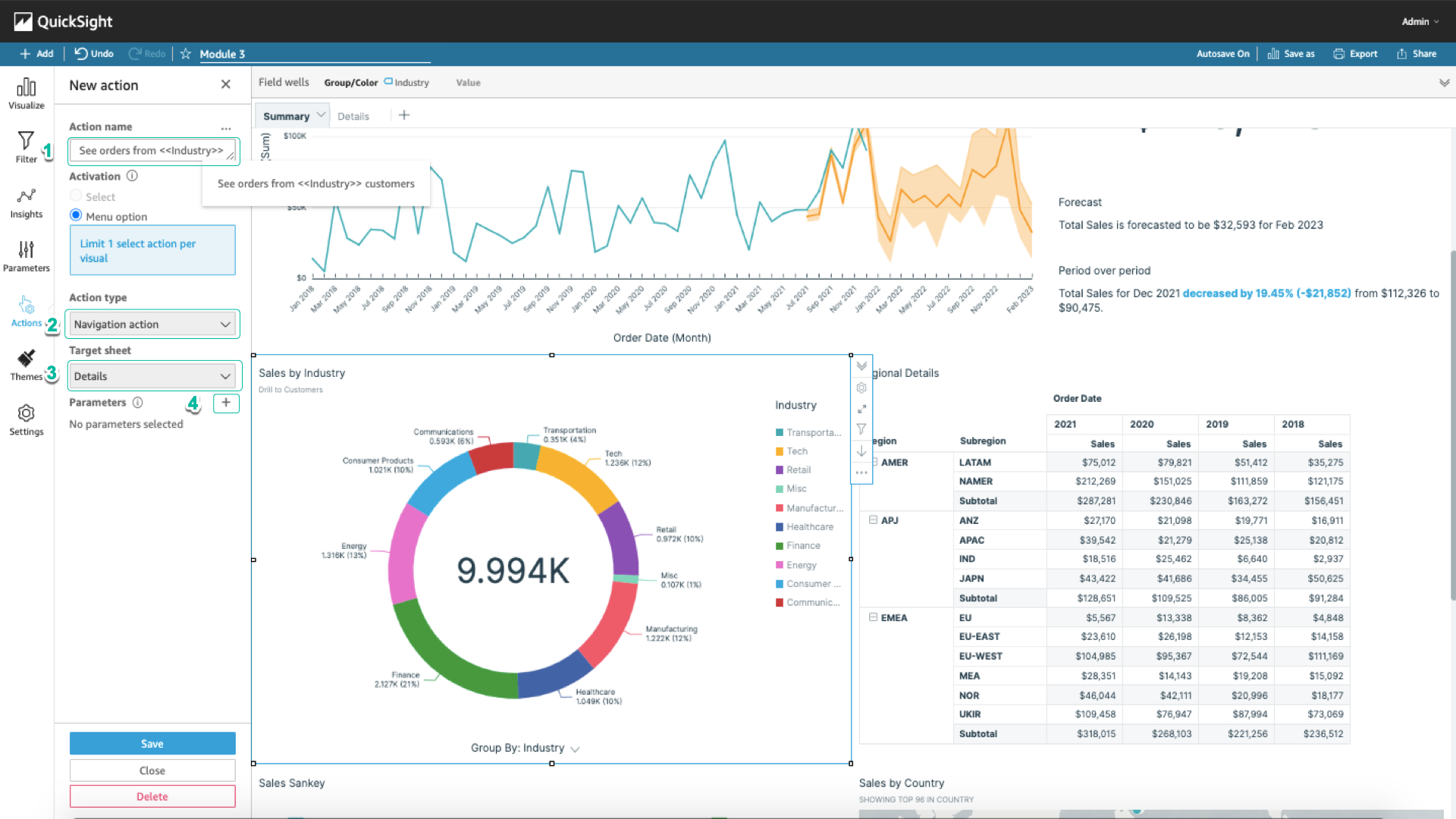Open visual more options ellipsis
The height and width of the screenshot is (819, 1456).
click(x=861, y=472)
